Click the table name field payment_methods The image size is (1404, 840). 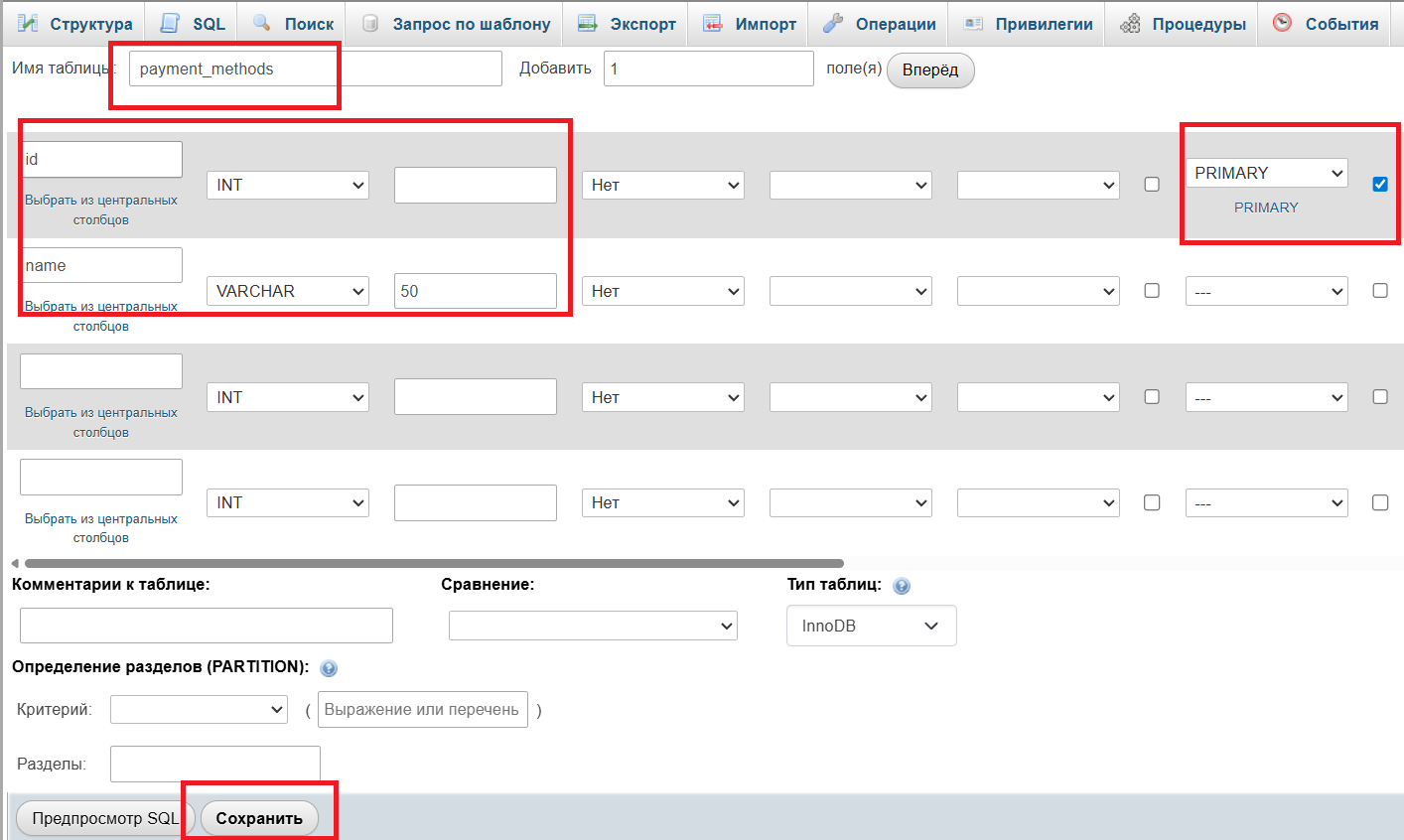[315, 69]
